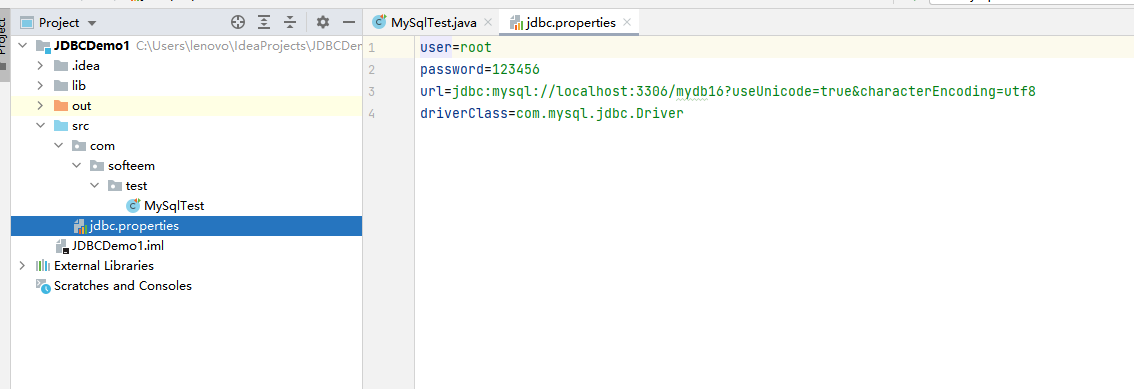The image size is (1134, 389).
Task: Expand External Libraries node
Action: [23, 265]
